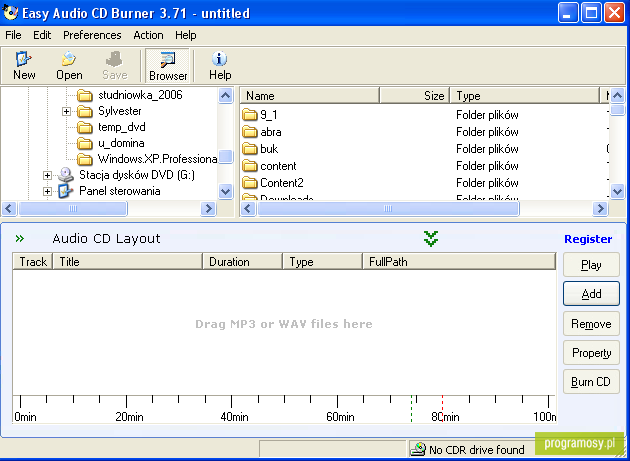Open the Help menu in menu bar

coord(186,35)
